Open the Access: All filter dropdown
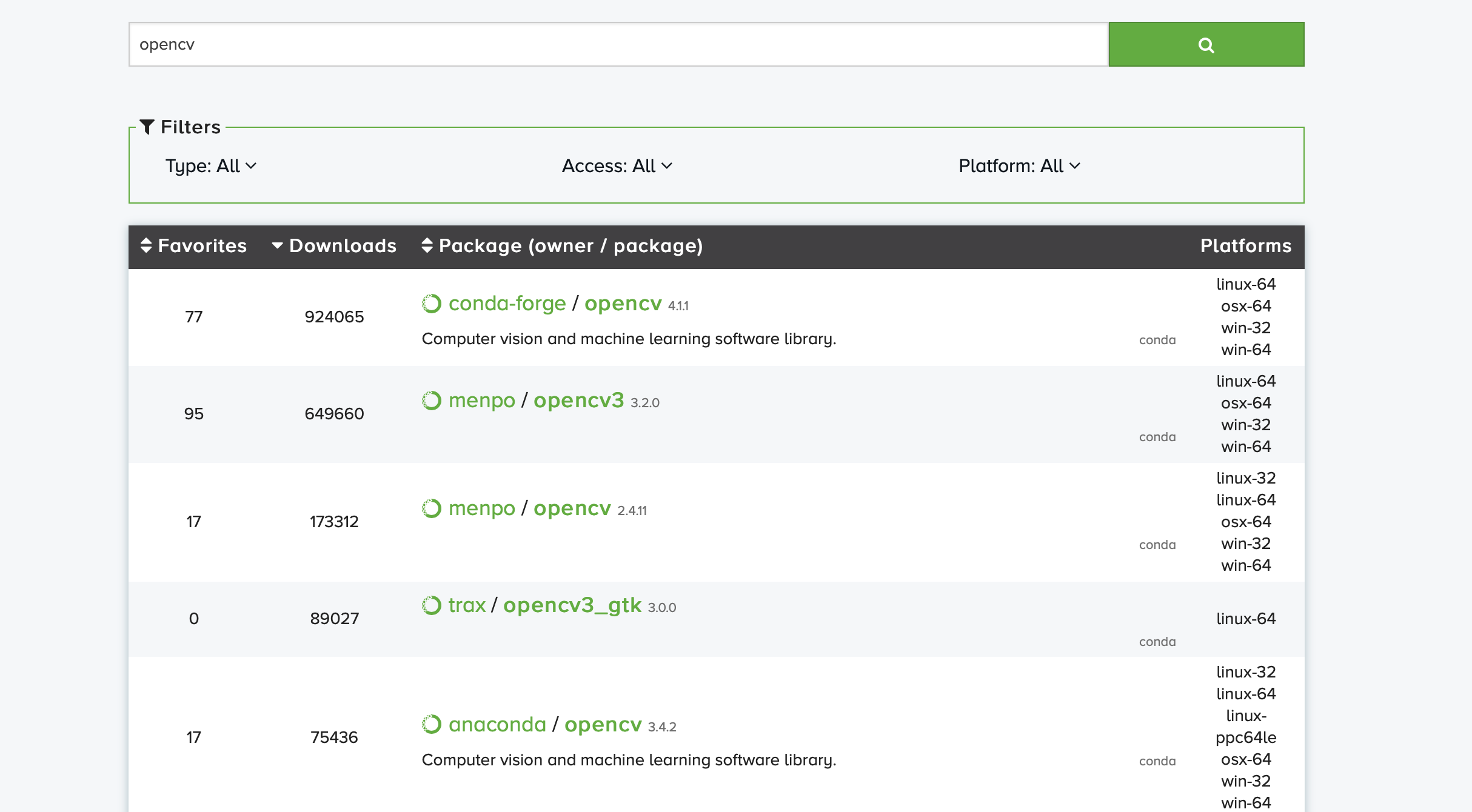 tap(617, 165)
